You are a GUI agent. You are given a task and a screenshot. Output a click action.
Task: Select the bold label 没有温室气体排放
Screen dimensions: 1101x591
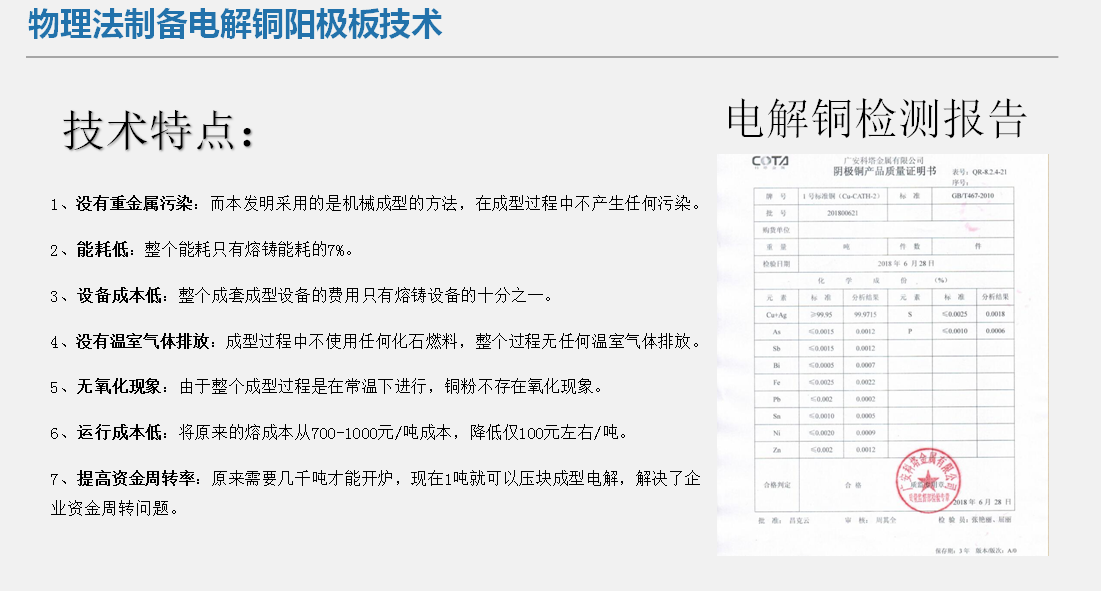click(x=143, y=342)
